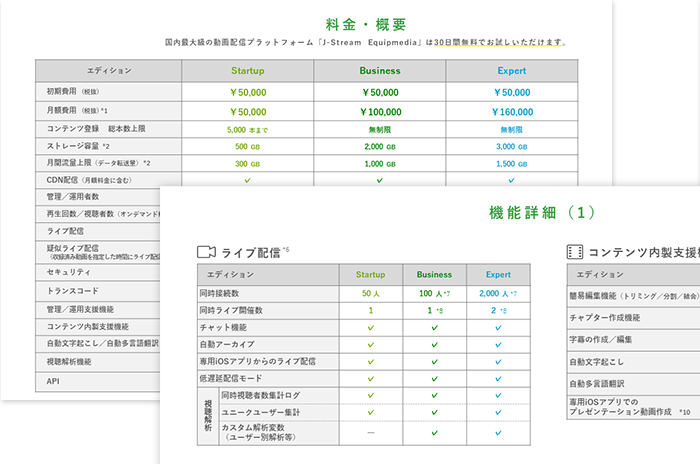Click the 簡易編集機能 row label
Screen dimensions: 700x464
point(634,296)
